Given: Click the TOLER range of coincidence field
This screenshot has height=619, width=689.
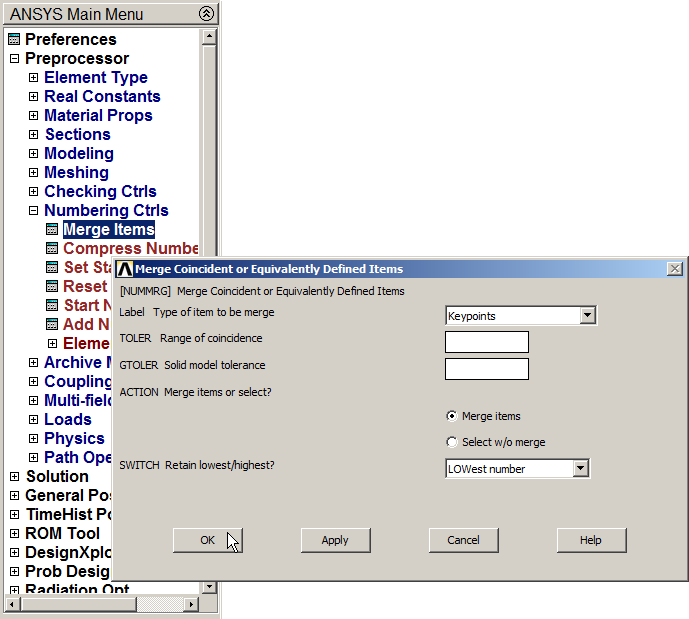Looking at the screenshot, I should point(486,342).
